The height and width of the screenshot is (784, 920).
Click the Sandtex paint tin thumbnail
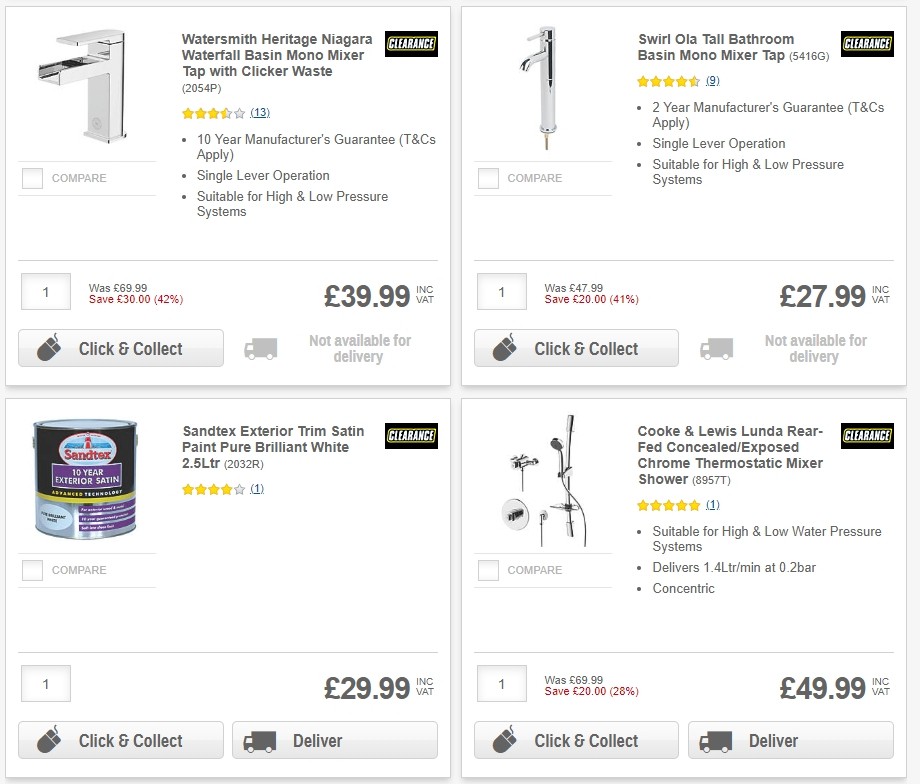click(x=85, y=478)
